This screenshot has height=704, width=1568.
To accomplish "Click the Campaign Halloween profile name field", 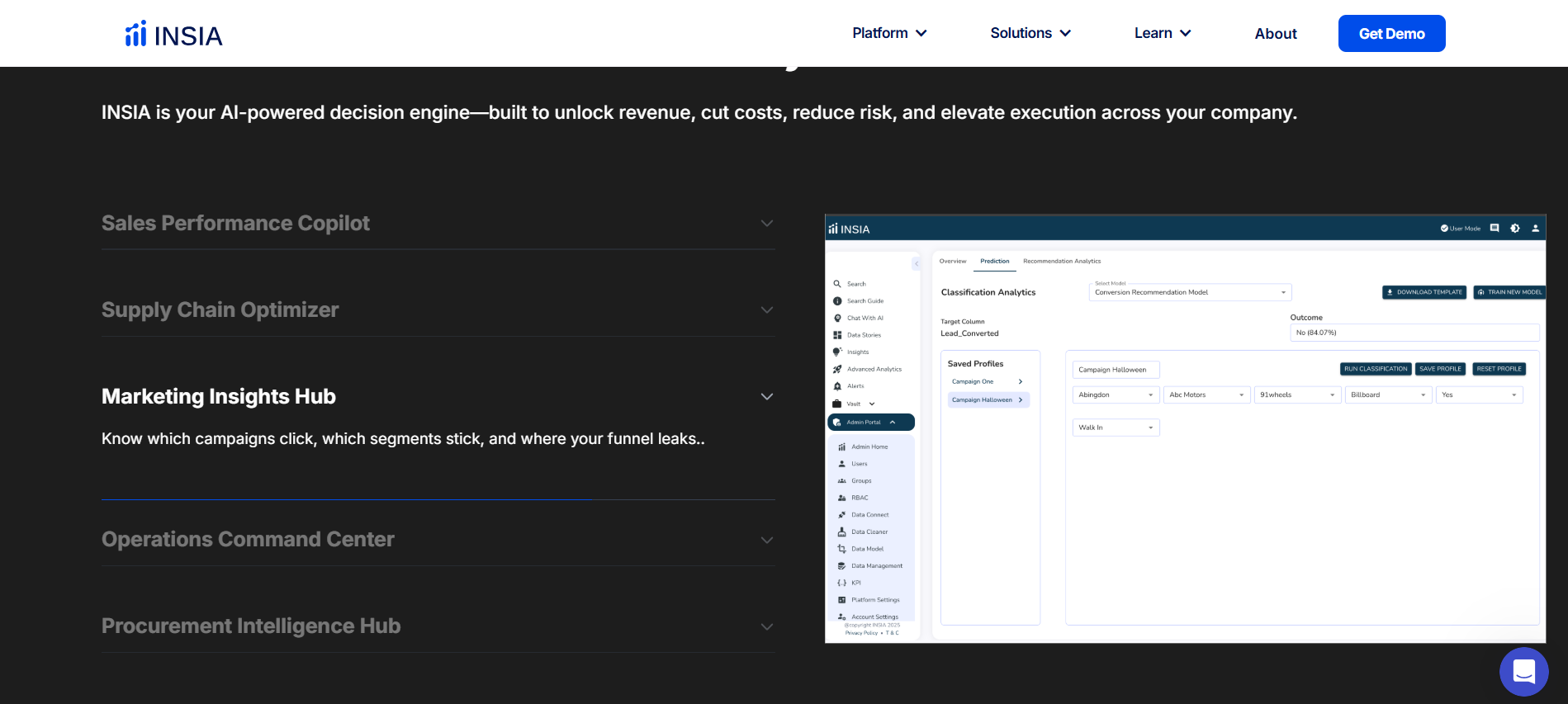I will (1116, 370).
